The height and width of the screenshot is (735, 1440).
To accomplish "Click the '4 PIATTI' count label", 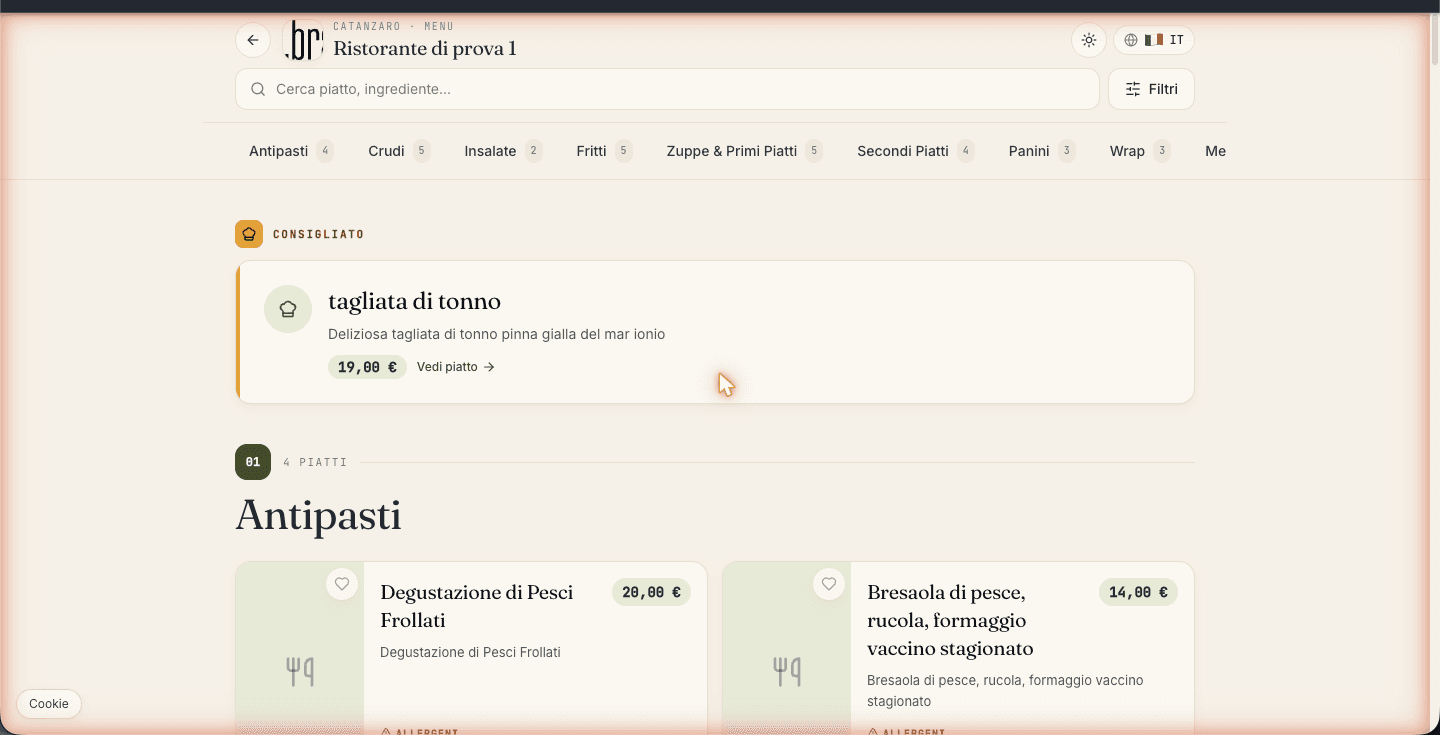I will (x=315, y=463).
